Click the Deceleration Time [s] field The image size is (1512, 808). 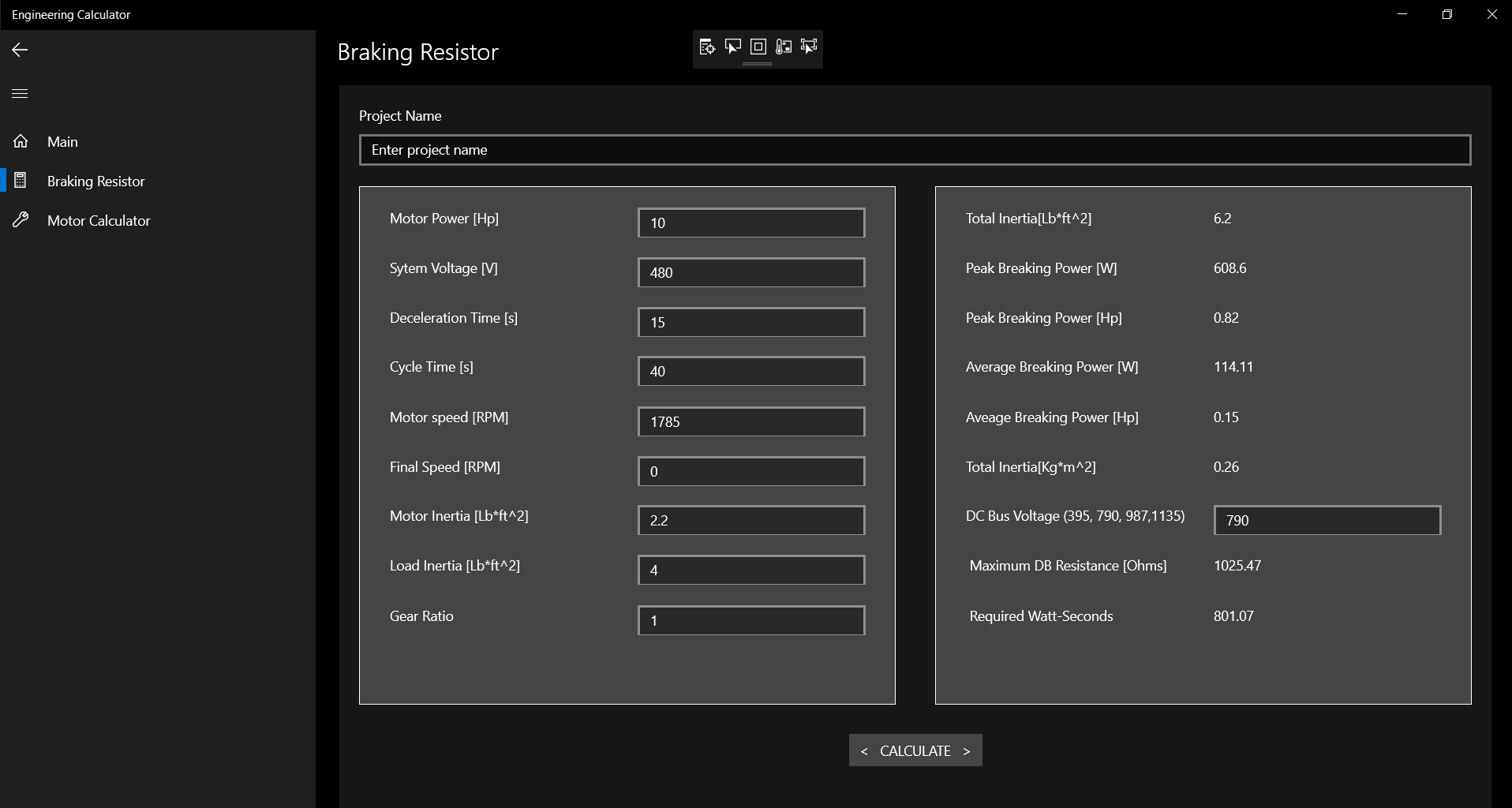coord(751,322)
